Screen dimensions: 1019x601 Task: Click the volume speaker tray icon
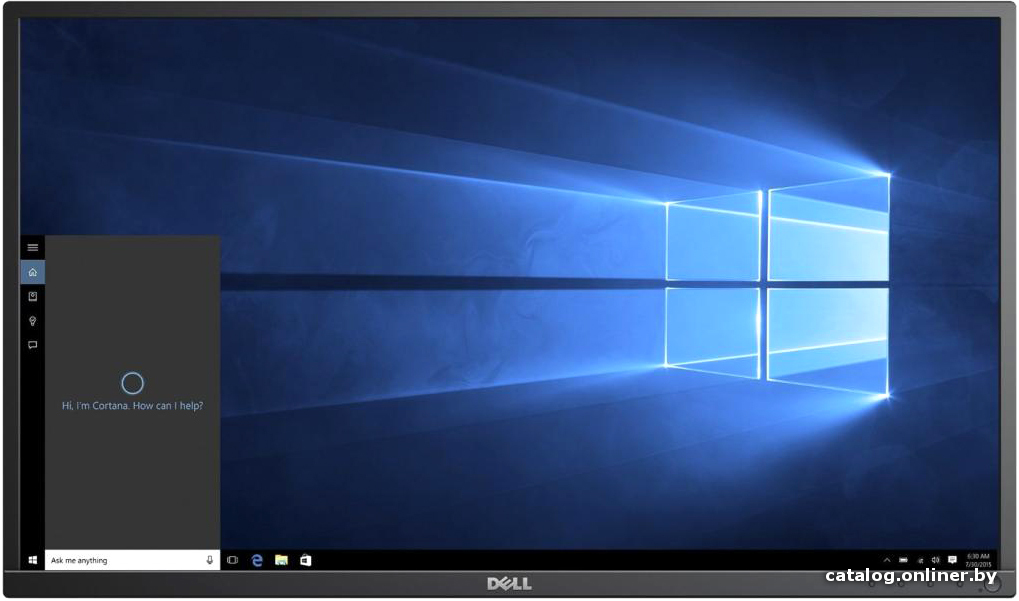click(936, 560)
